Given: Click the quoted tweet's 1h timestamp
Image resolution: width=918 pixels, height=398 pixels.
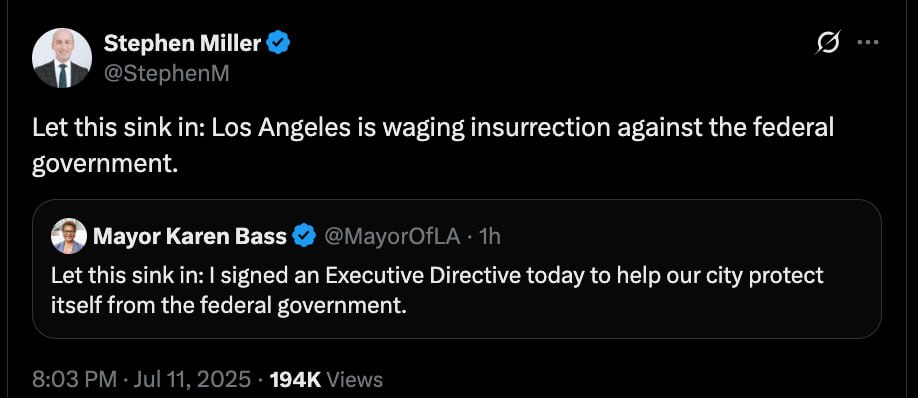Looking at the screenshot, I should tap(489, 236).
